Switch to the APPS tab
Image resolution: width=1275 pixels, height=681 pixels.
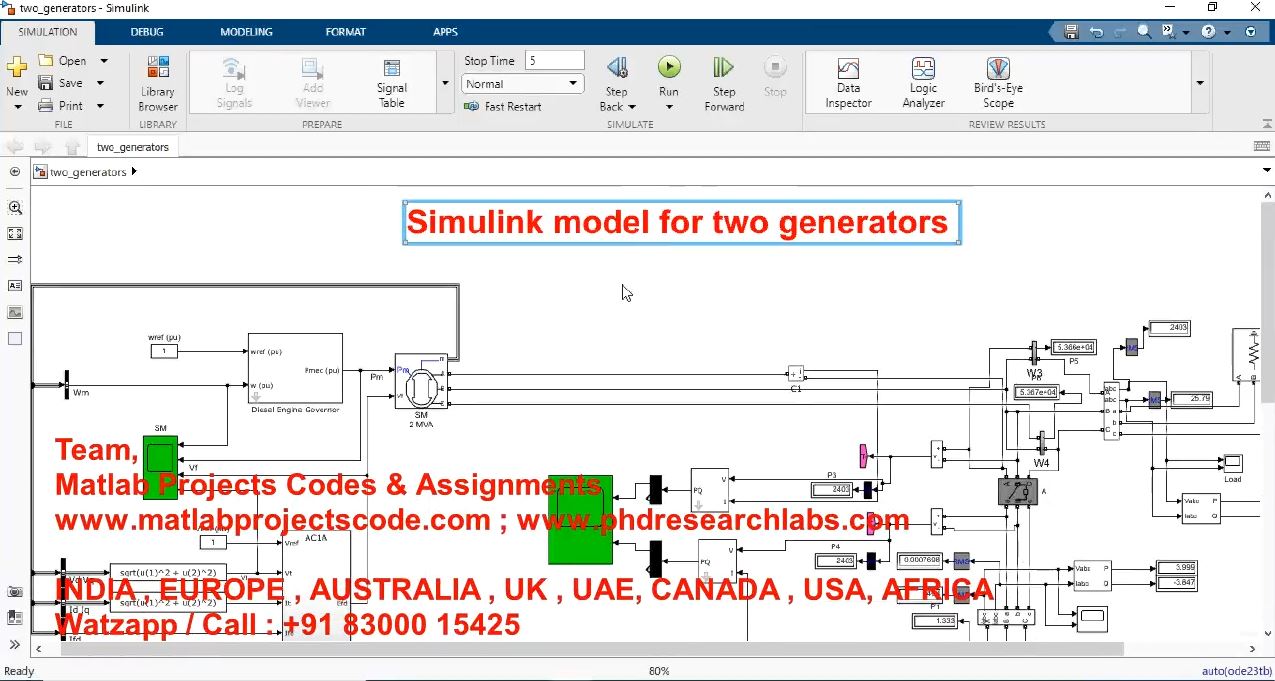(445, 32)
